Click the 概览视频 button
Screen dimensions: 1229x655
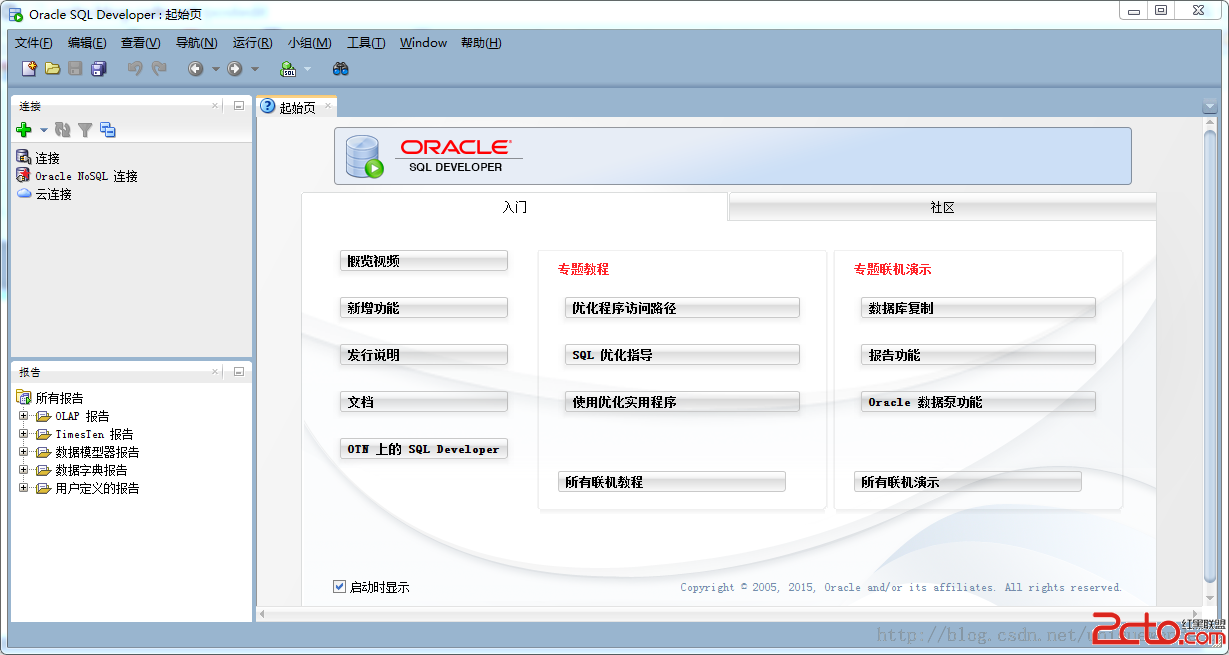pos(424,261)
